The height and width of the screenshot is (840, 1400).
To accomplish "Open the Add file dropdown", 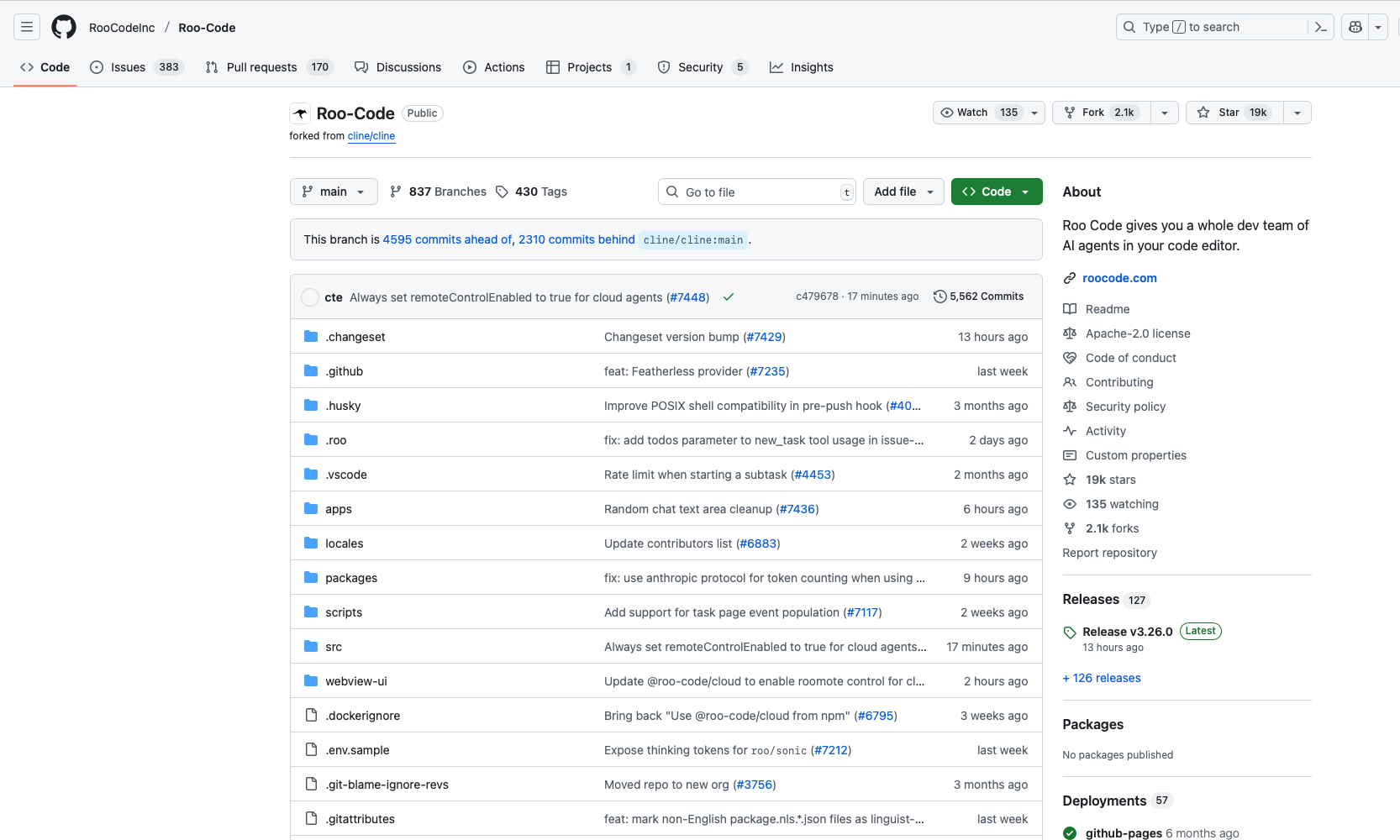I will [903, 192].
